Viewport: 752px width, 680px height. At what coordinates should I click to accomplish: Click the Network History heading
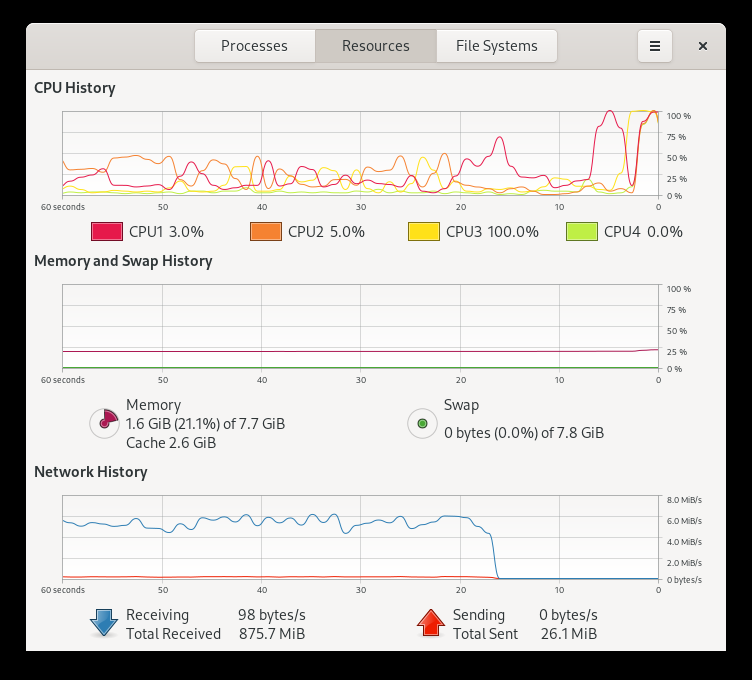pos(91,472)
